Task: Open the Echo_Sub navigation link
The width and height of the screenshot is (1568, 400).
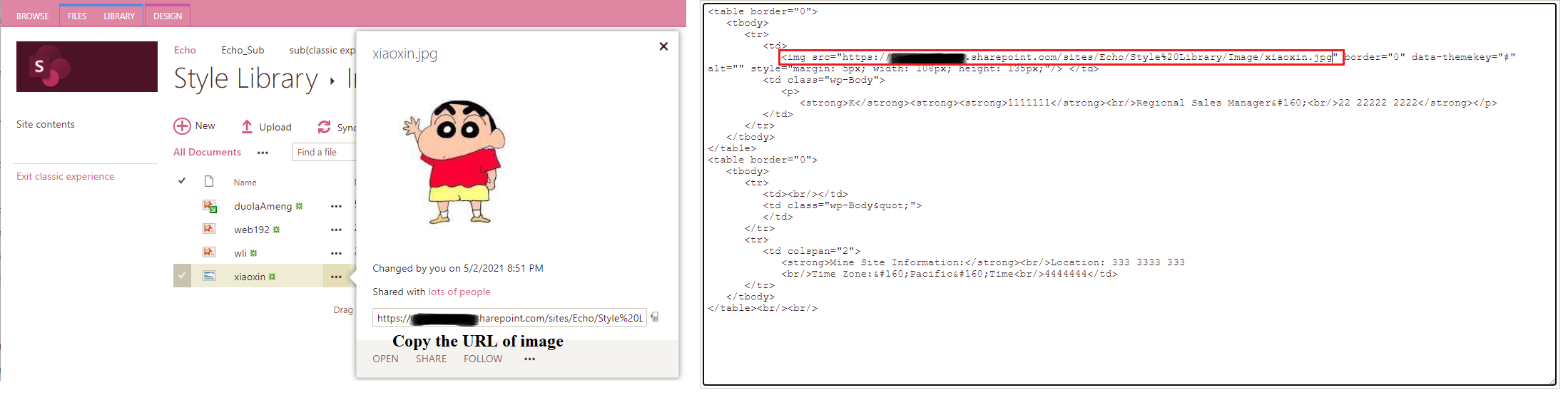Action: [243, 50]
